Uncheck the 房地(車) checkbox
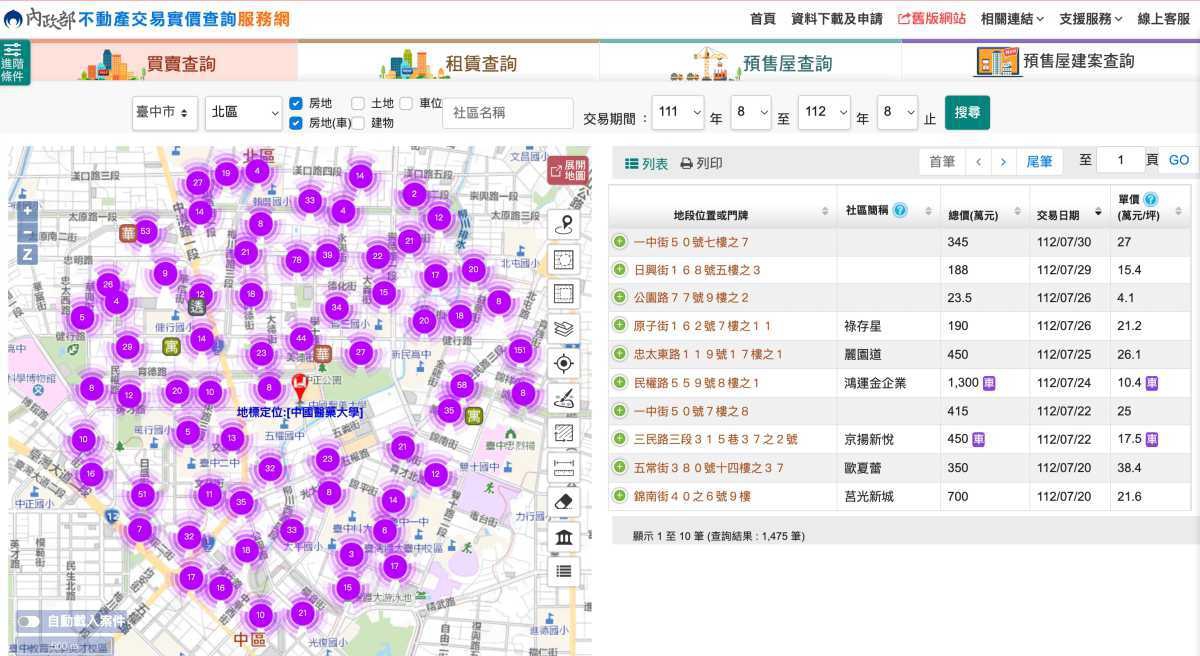1200x656 pixels. pos(296,123)
